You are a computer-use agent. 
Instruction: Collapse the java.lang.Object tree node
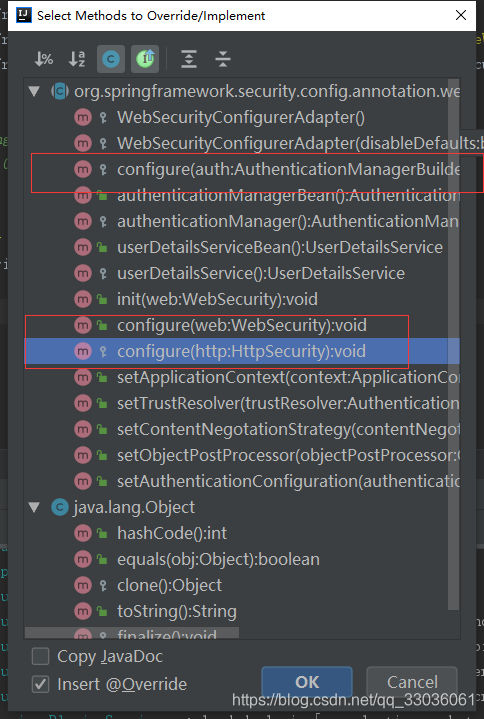point(34,507)
